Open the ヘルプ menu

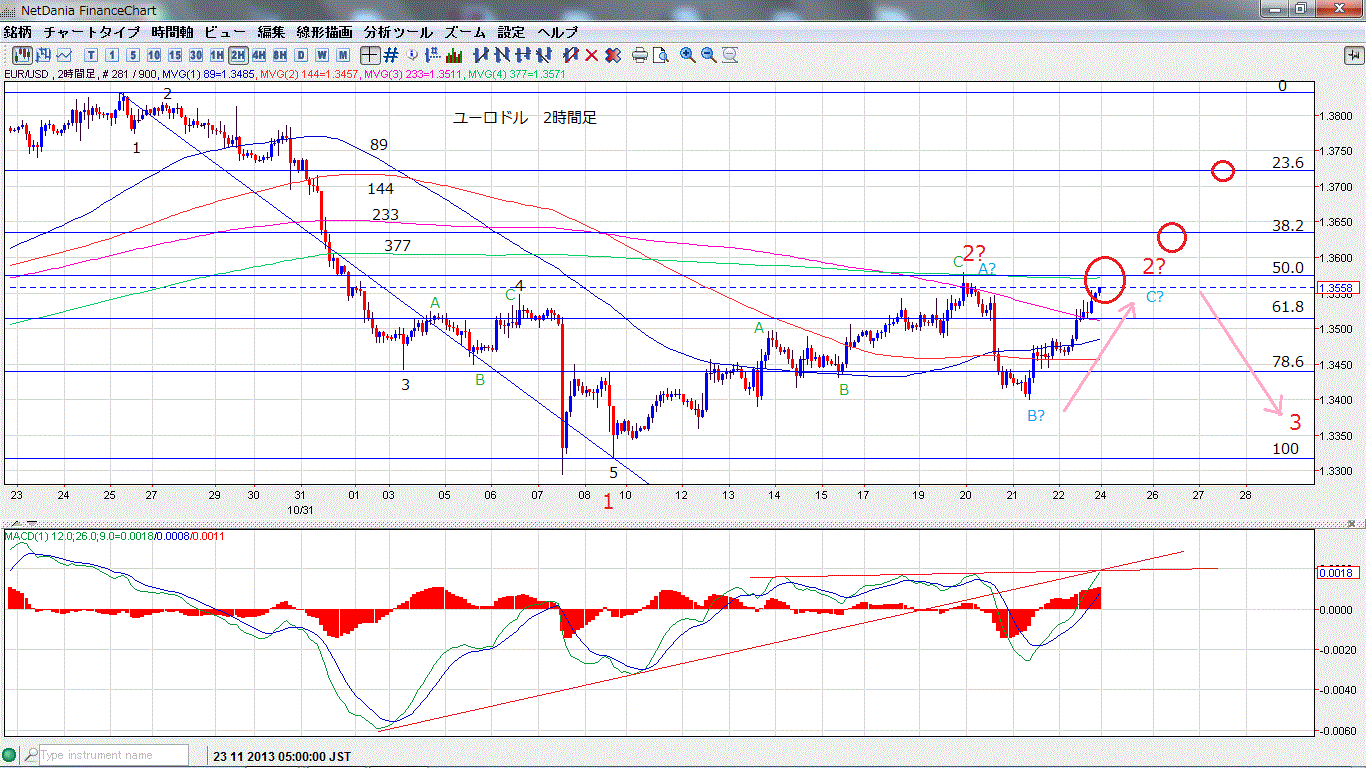[x=558, y=32]
